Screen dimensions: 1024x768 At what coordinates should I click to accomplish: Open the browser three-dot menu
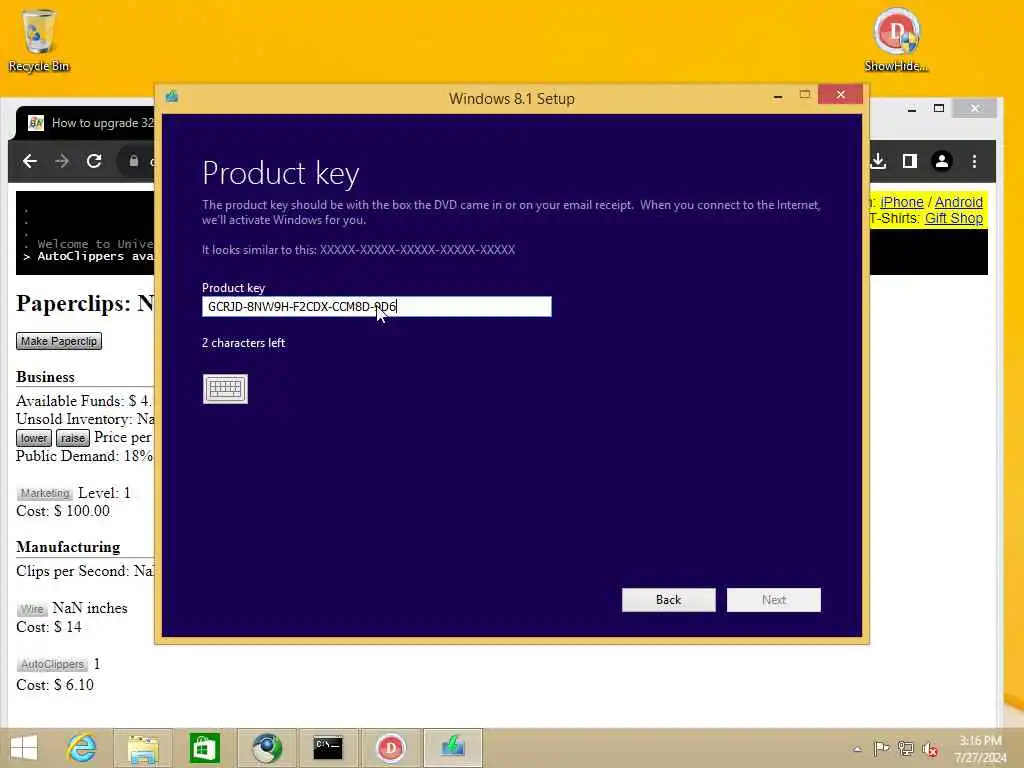974,161
